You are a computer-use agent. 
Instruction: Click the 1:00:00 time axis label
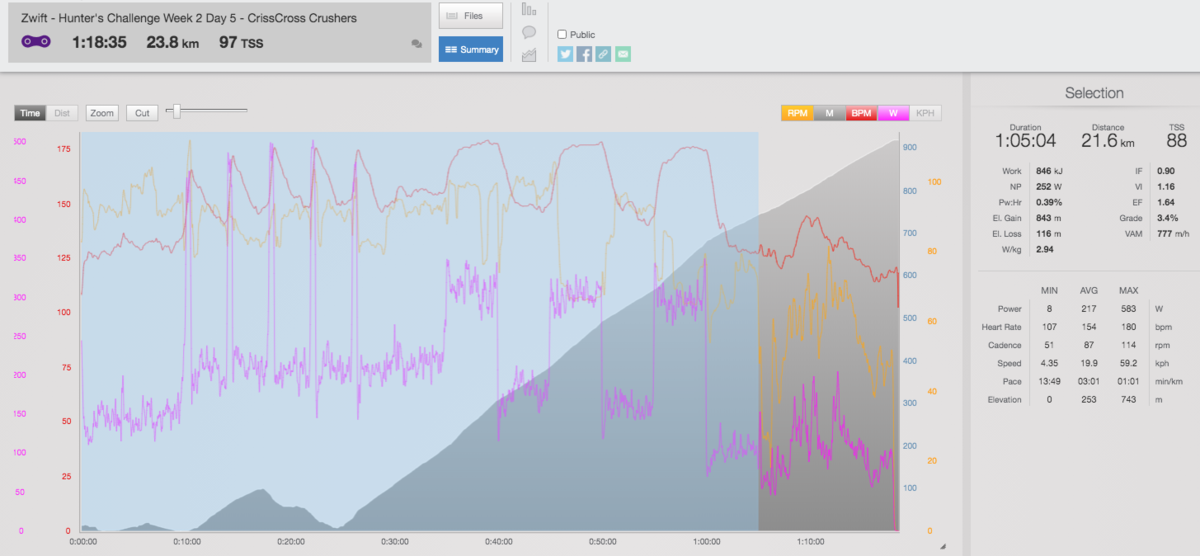706,542
